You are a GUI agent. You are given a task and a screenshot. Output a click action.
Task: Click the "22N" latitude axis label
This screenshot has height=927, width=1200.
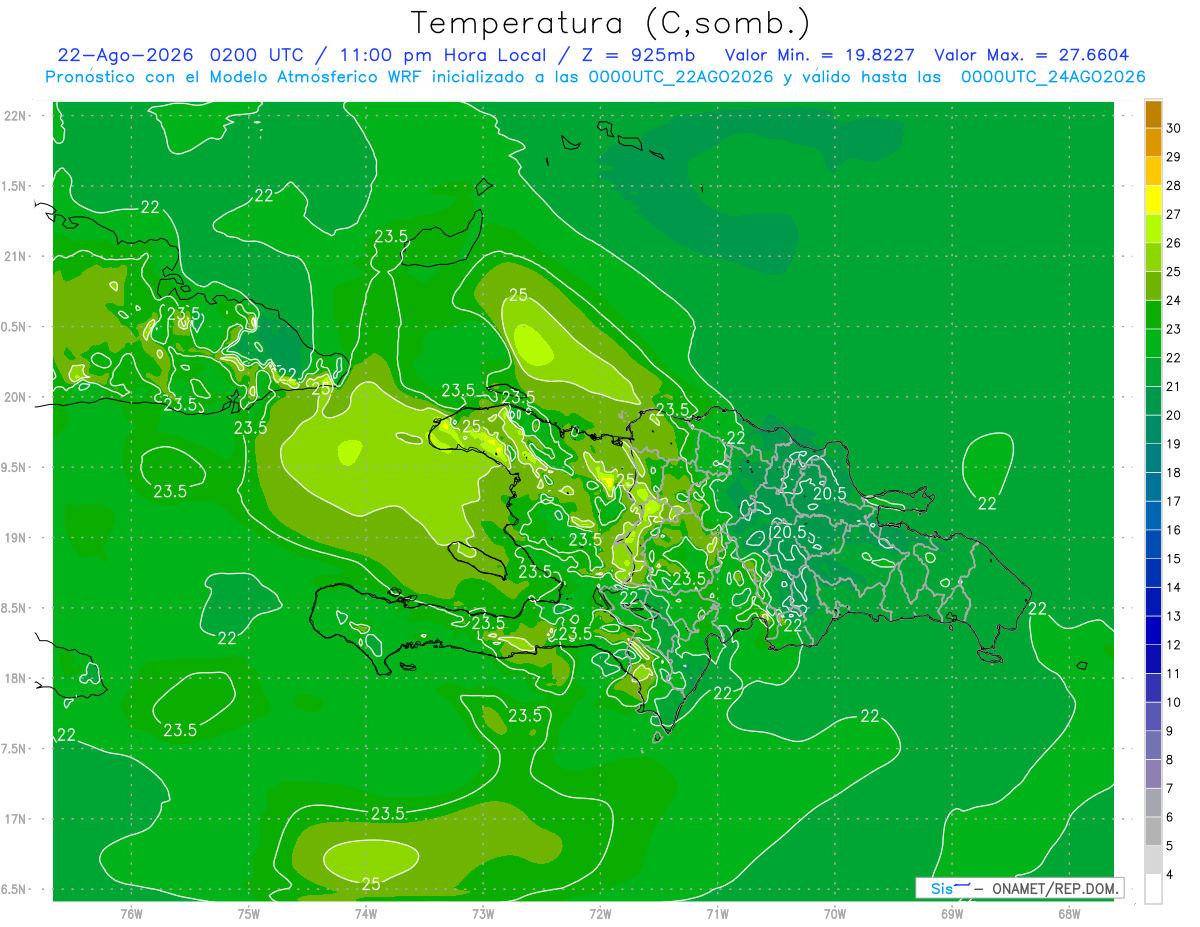(x=15, y=116)
